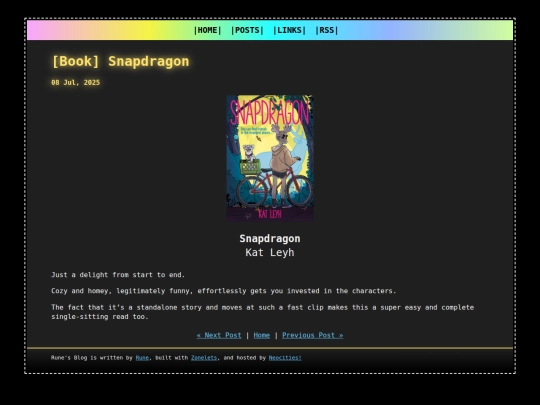The image size is (540, 405).
Task: Click the Kat Leyh author name text
Action: [270, 252]
